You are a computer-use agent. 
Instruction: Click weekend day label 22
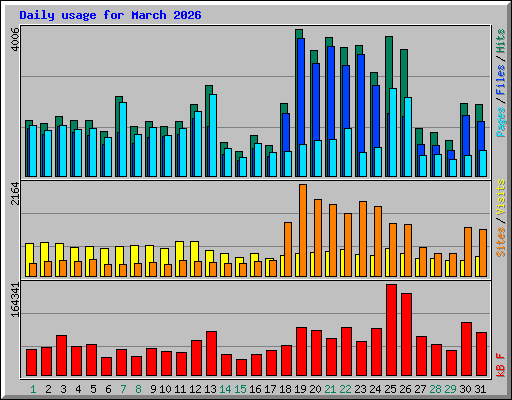345,389
